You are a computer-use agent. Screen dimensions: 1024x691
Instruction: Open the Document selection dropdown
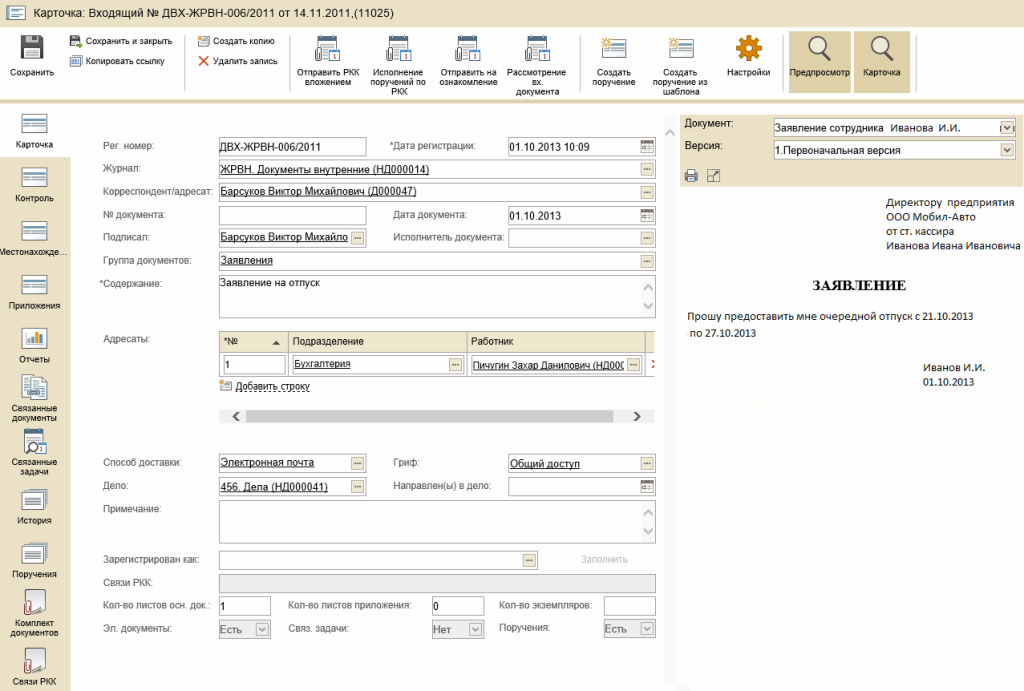tap(1006, 127)
